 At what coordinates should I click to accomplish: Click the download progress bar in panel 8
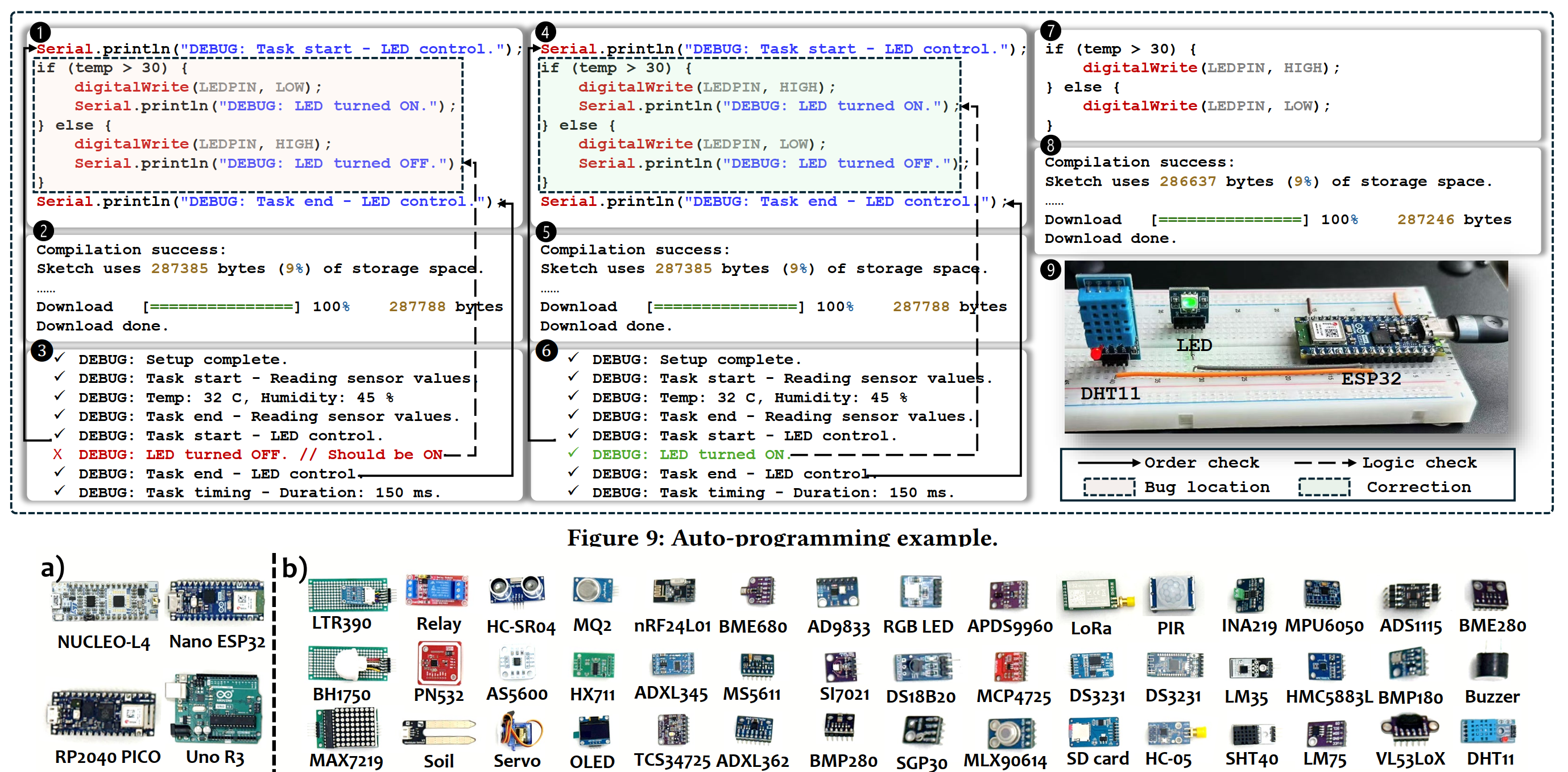(x=1229, y=220)
